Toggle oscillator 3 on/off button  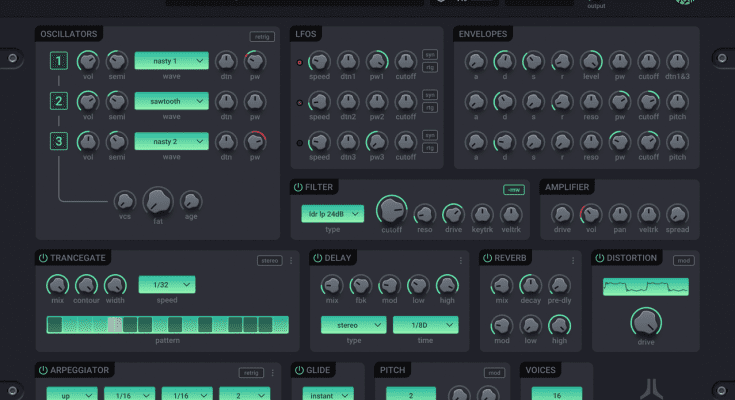pyautogui.click(x=59, y=141)
